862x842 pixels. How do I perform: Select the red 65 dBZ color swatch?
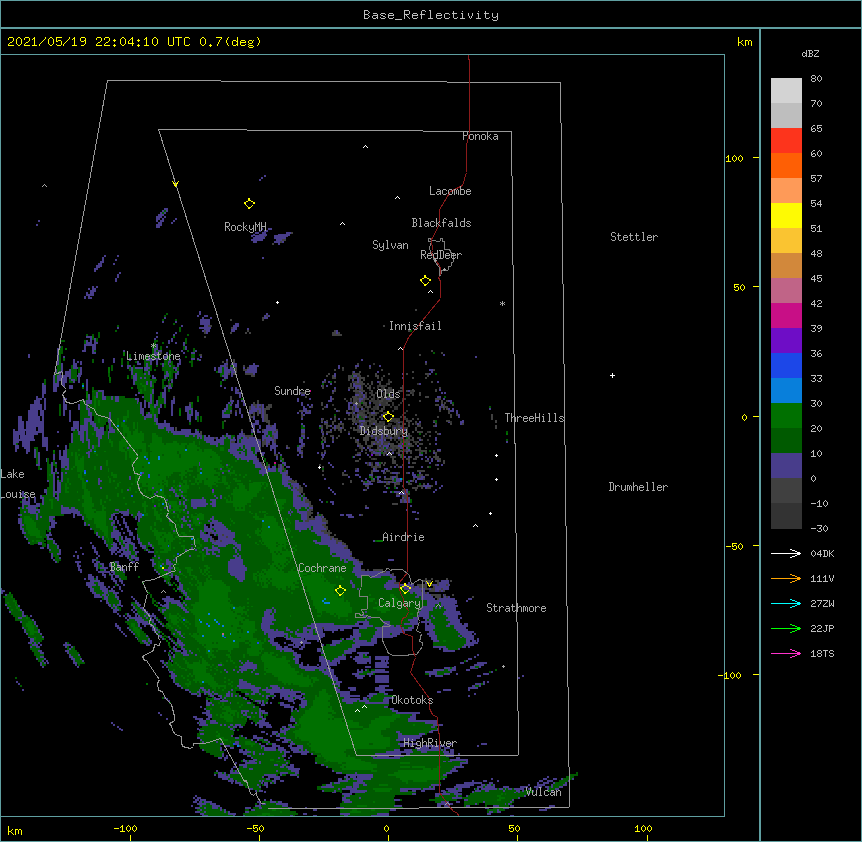[786, 140]
